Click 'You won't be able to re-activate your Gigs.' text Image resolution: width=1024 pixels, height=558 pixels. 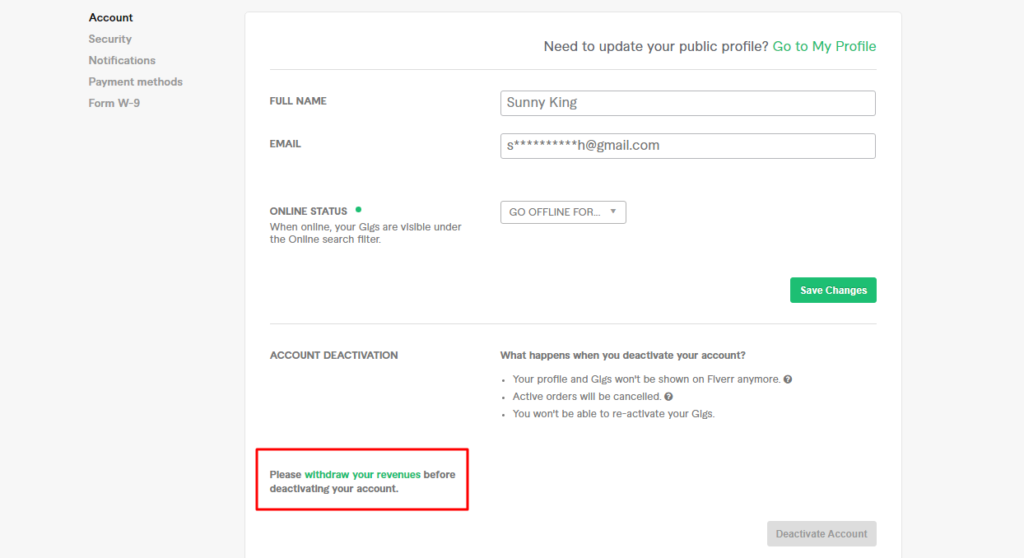tap(613, 414)
